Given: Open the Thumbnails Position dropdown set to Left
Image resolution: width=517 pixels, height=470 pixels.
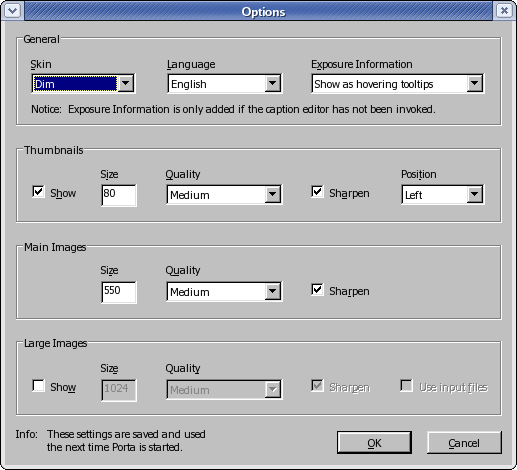Looking at the screenshot, I should pyautogui.click(x=443, y=194).
